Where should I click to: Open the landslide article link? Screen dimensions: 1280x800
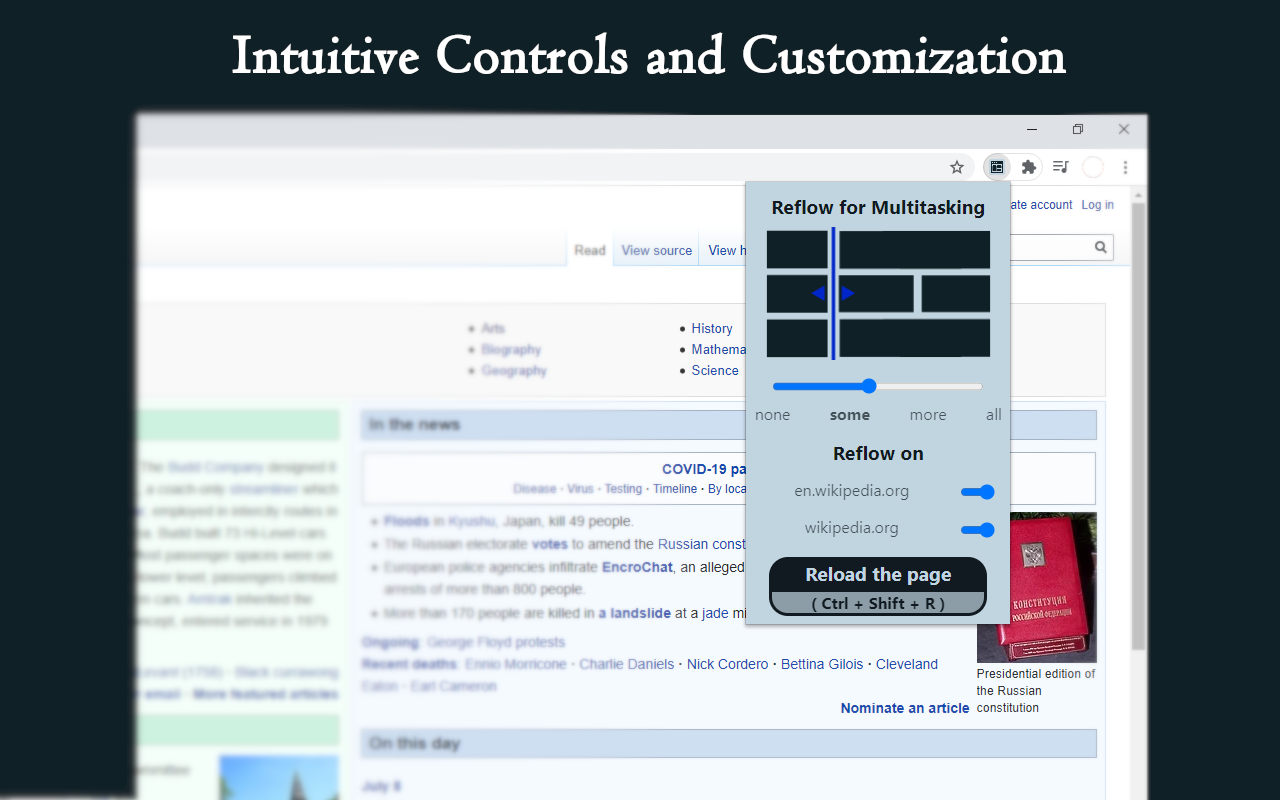pos(634,613)
